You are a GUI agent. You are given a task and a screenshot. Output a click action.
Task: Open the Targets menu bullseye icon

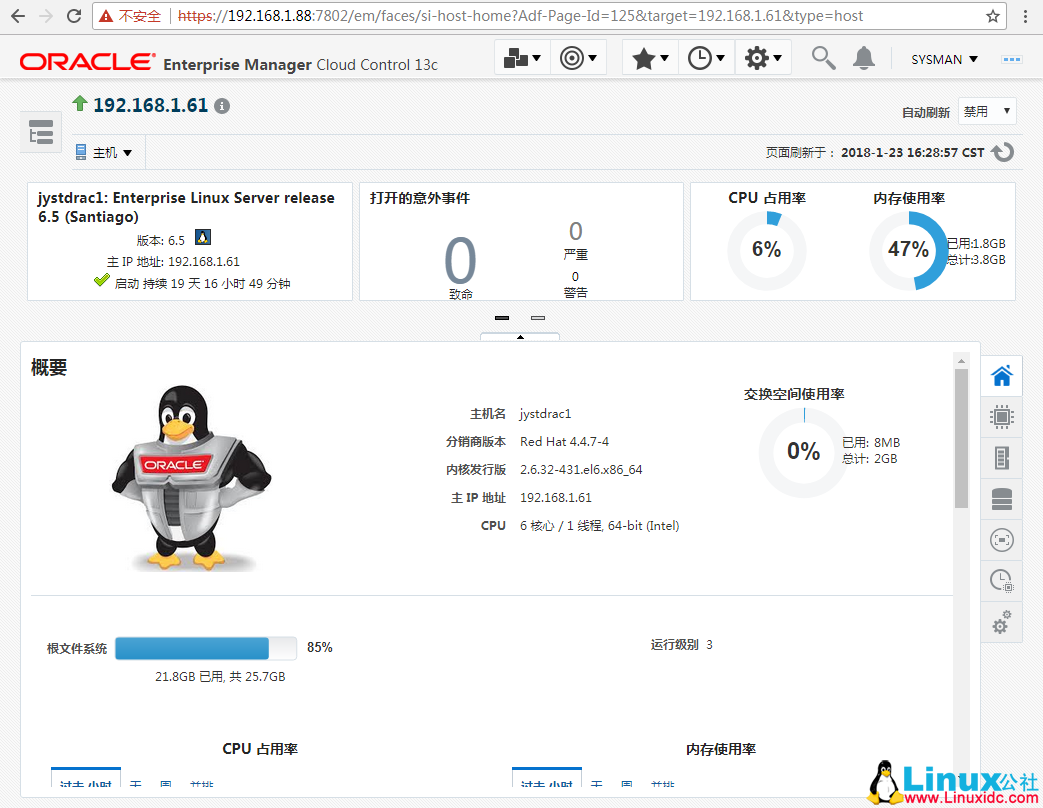pos(579,58)
